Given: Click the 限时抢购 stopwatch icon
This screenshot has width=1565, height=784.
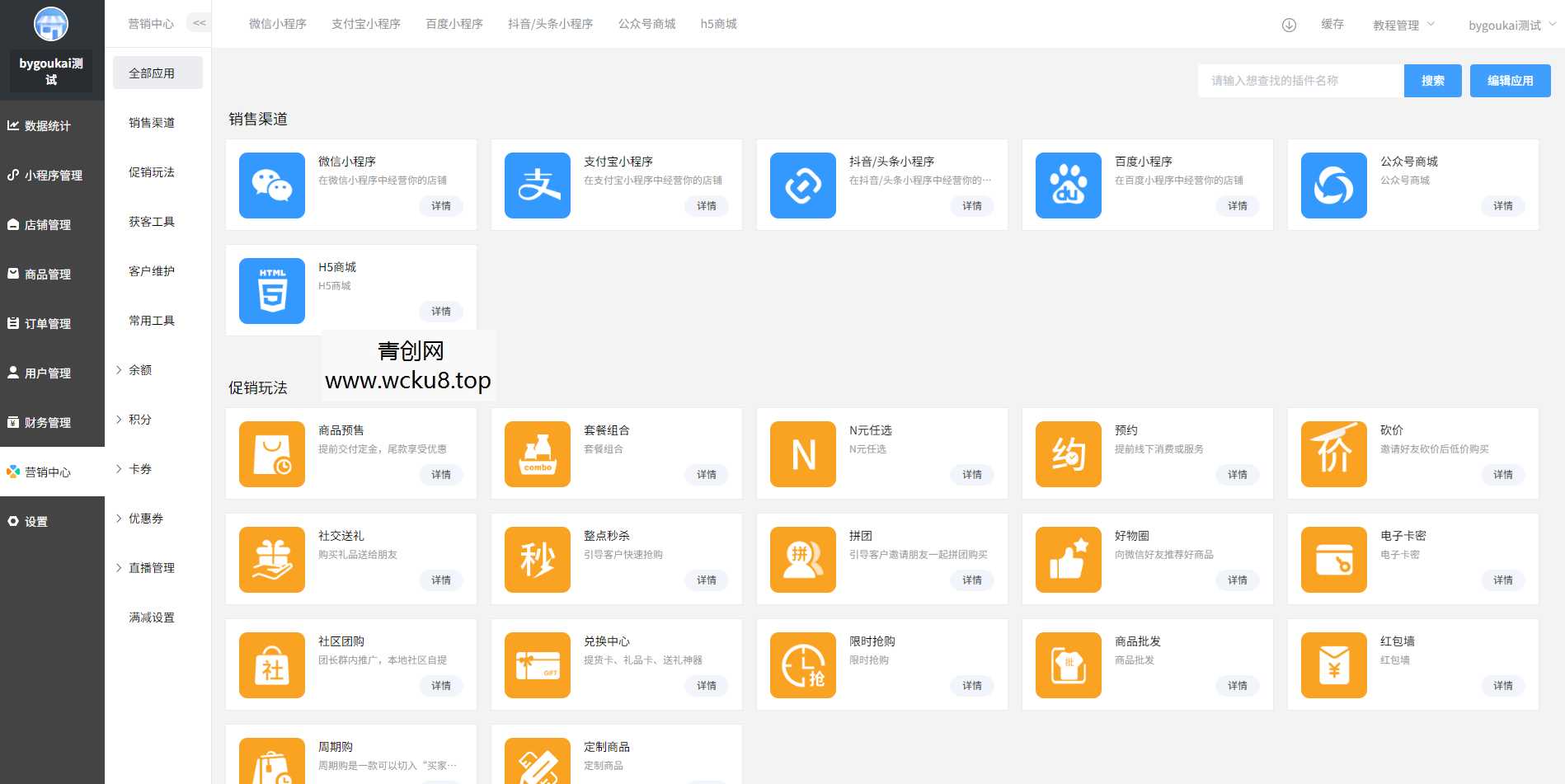Looking at the screenshot, I should pos(802,664).
